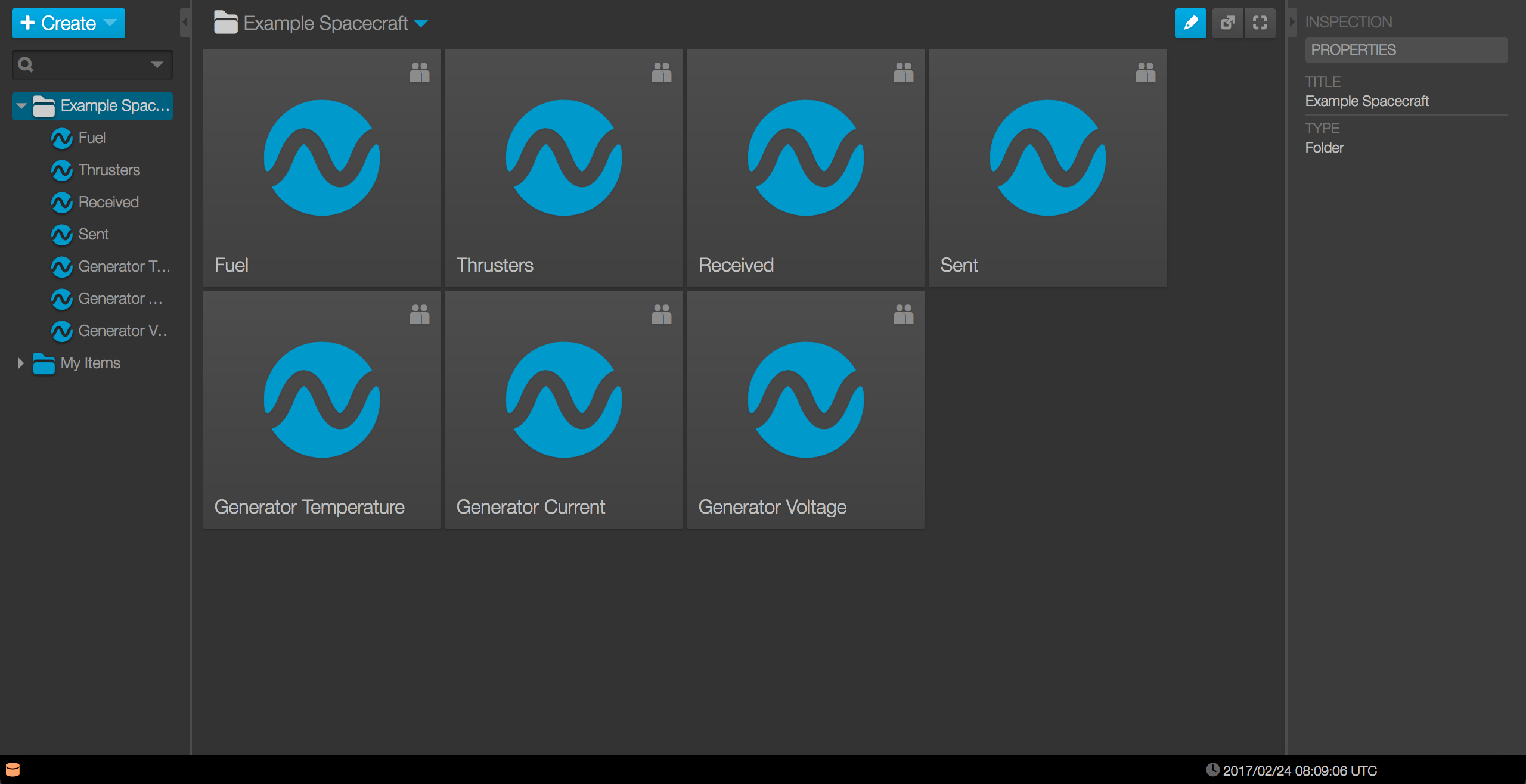
Task: Click the pencil Edit button
Action: pos(1190,23)
